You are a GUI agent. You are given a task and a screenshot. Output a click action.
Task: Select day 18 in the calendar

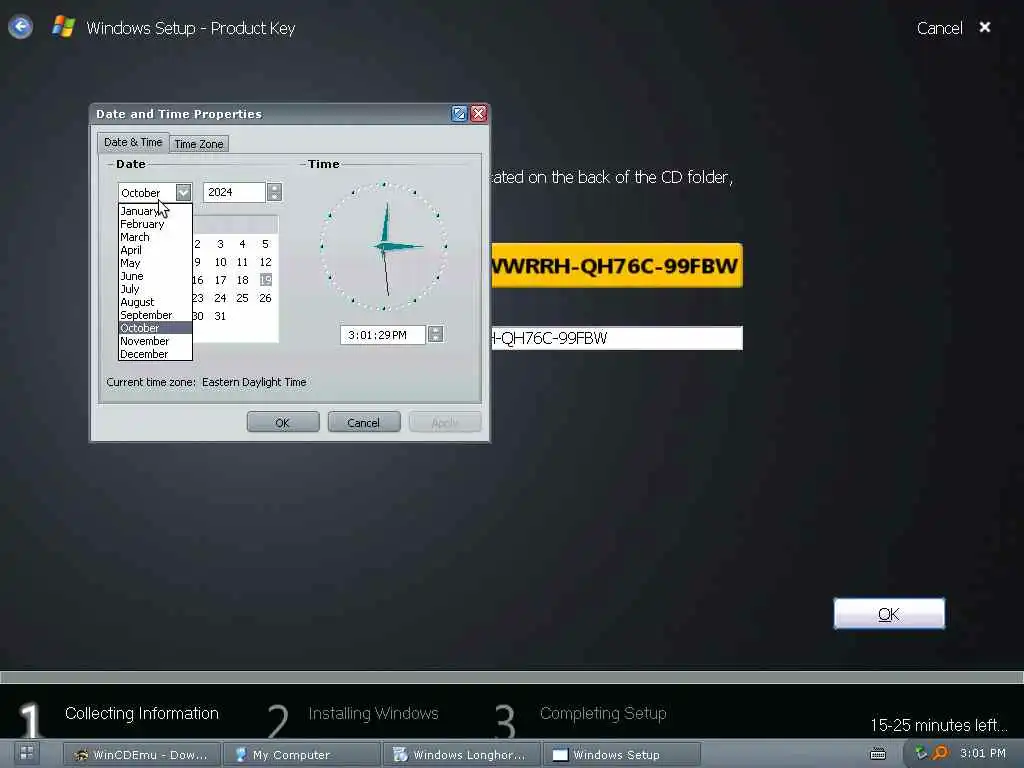(x=242, y=280)
